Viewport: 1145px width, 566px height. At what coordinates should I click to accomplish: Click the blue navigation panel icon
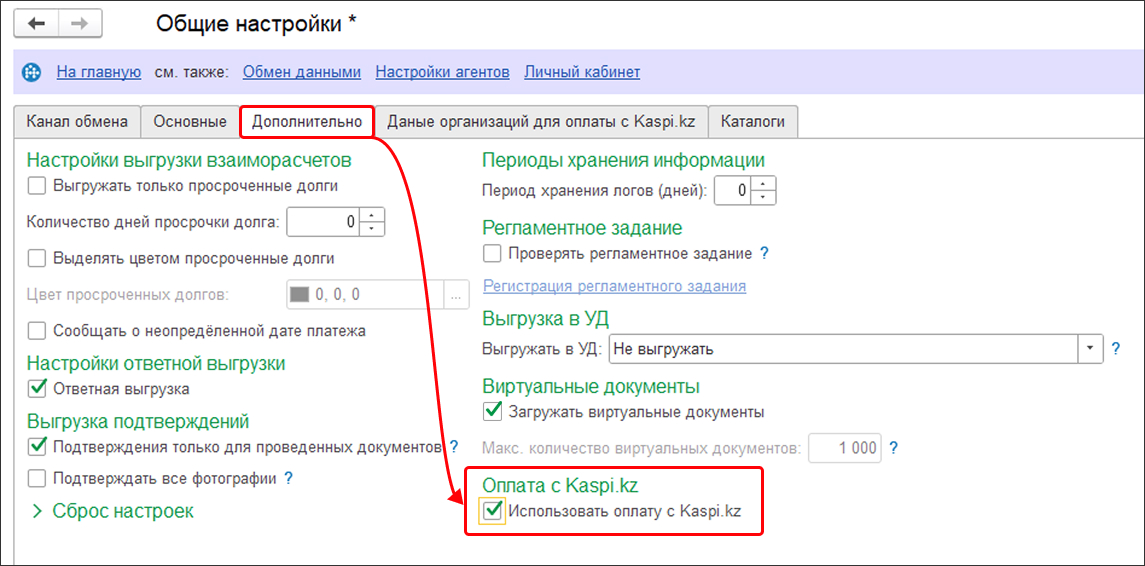pyautogui.click(x=31, y=72)
